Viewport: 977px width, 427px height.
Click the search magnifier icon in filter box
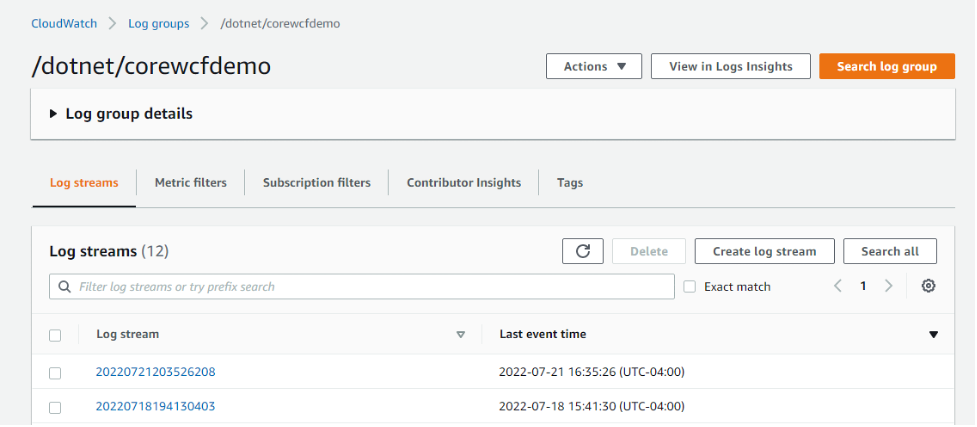pos(65,287)
